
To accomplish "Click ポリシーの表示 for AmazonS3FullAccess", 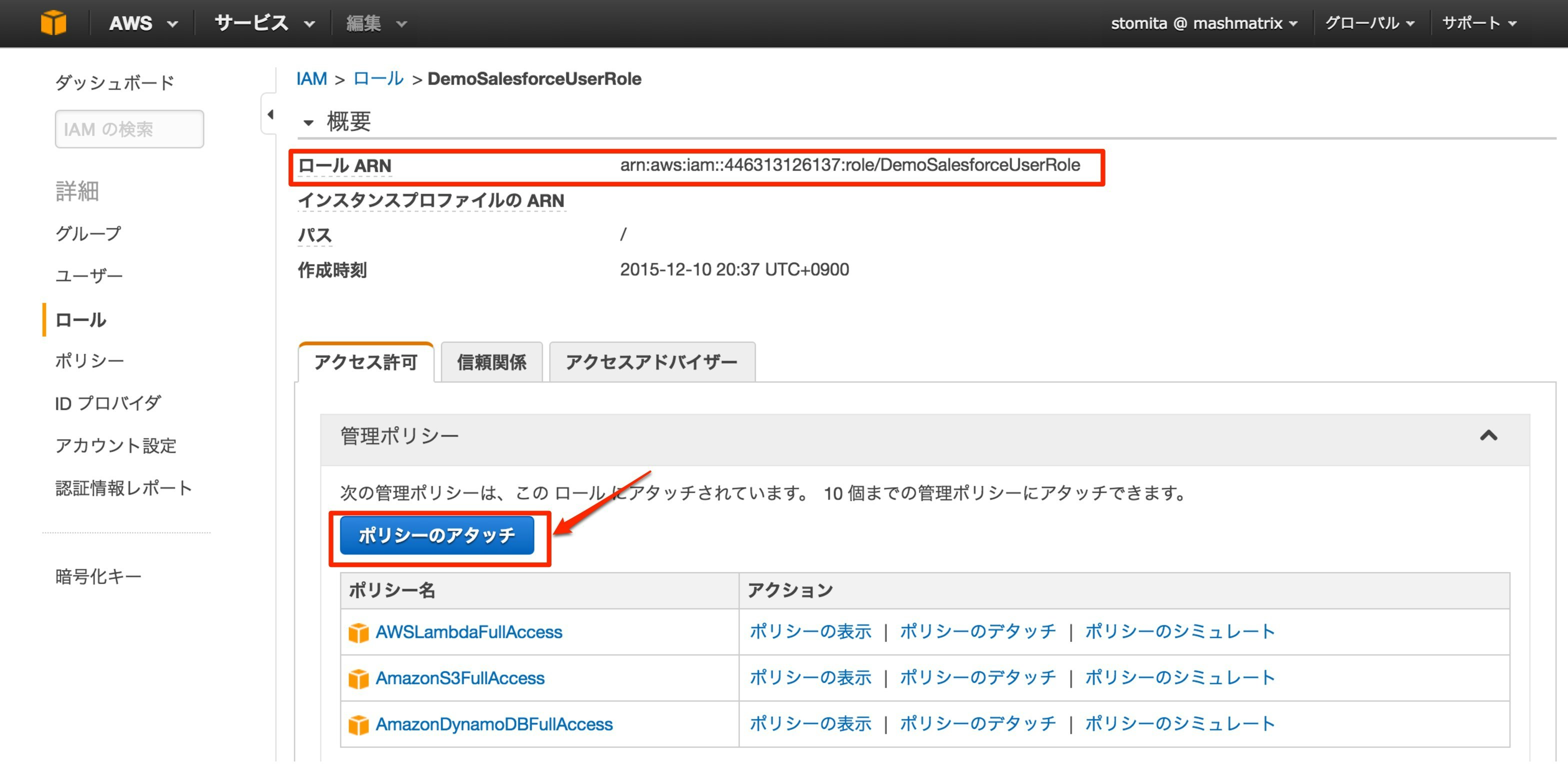I will pyautogui.click(x=810, y=678).
